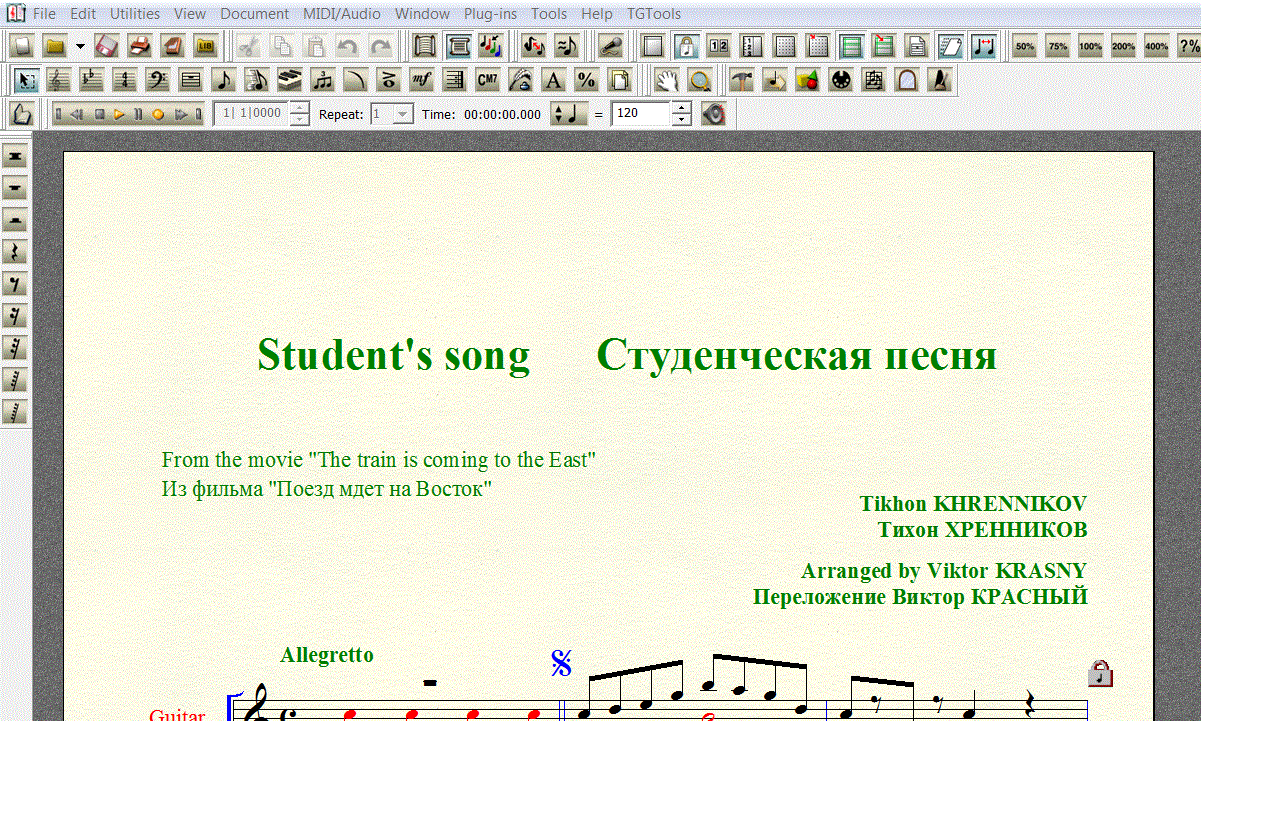This screenshot has height=817, width=1274.
Task: Click the New document icon
Action: [x=22, y=46]
